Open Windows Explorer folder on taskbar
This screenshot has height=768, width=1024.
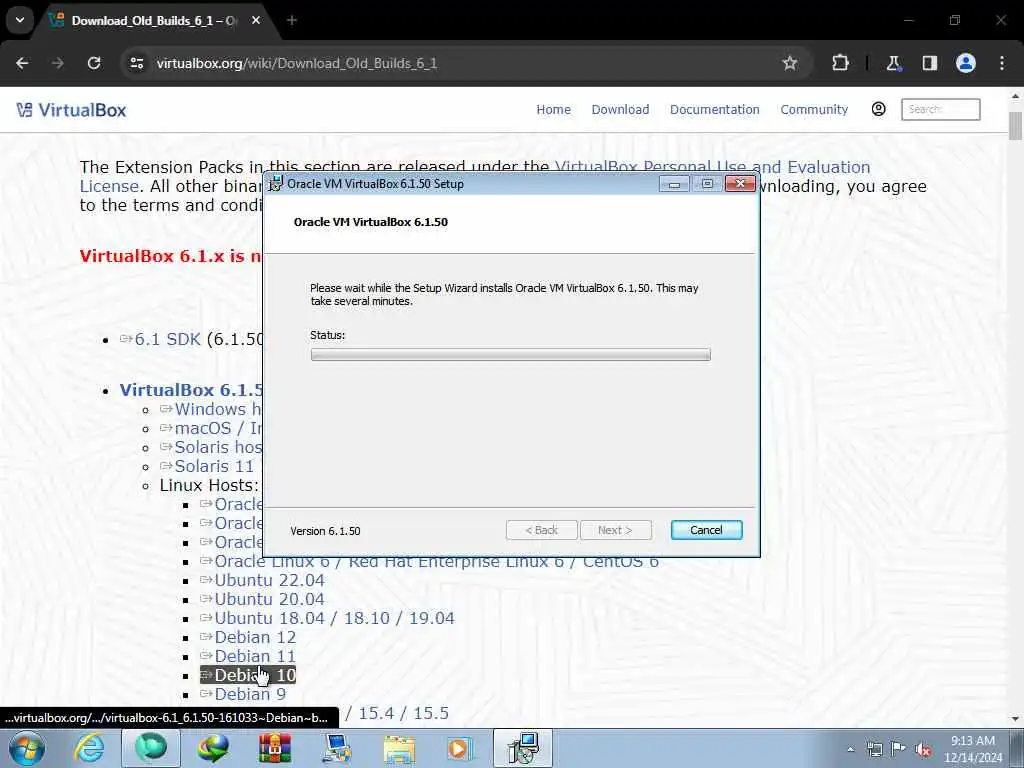point(399,748)
